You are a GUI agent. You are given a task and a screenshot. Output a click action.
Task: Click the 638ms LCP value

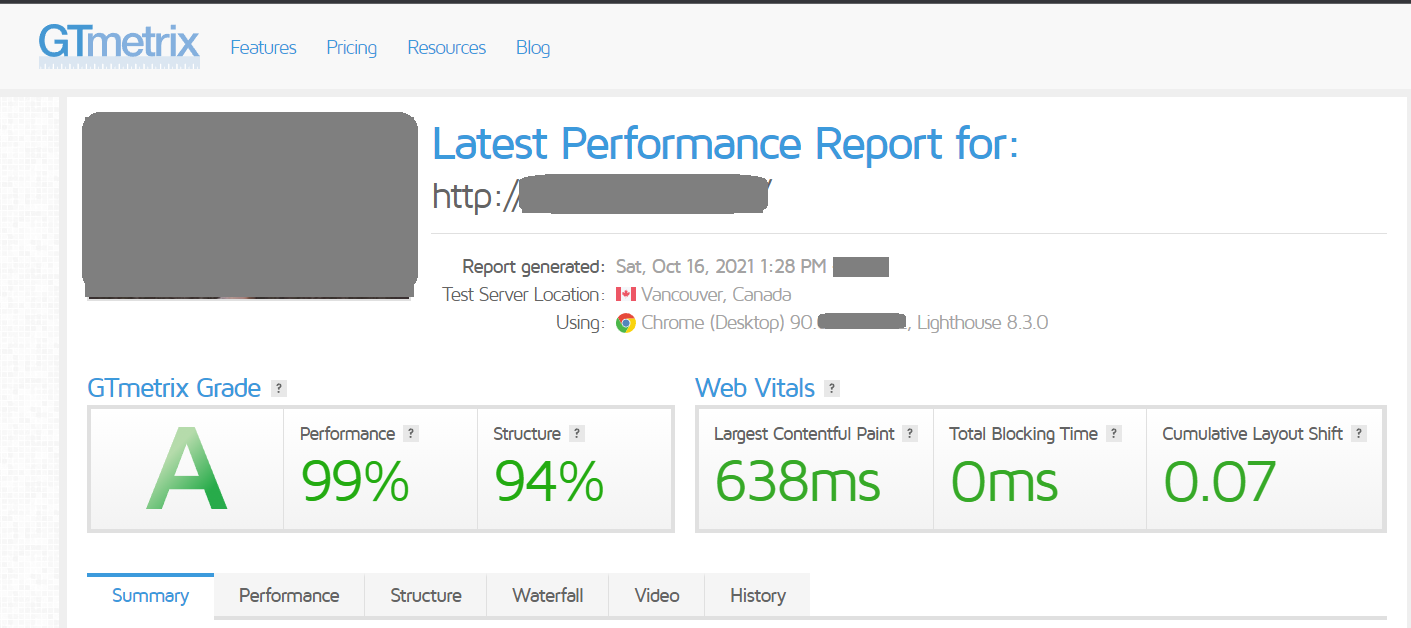coord(798,481)
